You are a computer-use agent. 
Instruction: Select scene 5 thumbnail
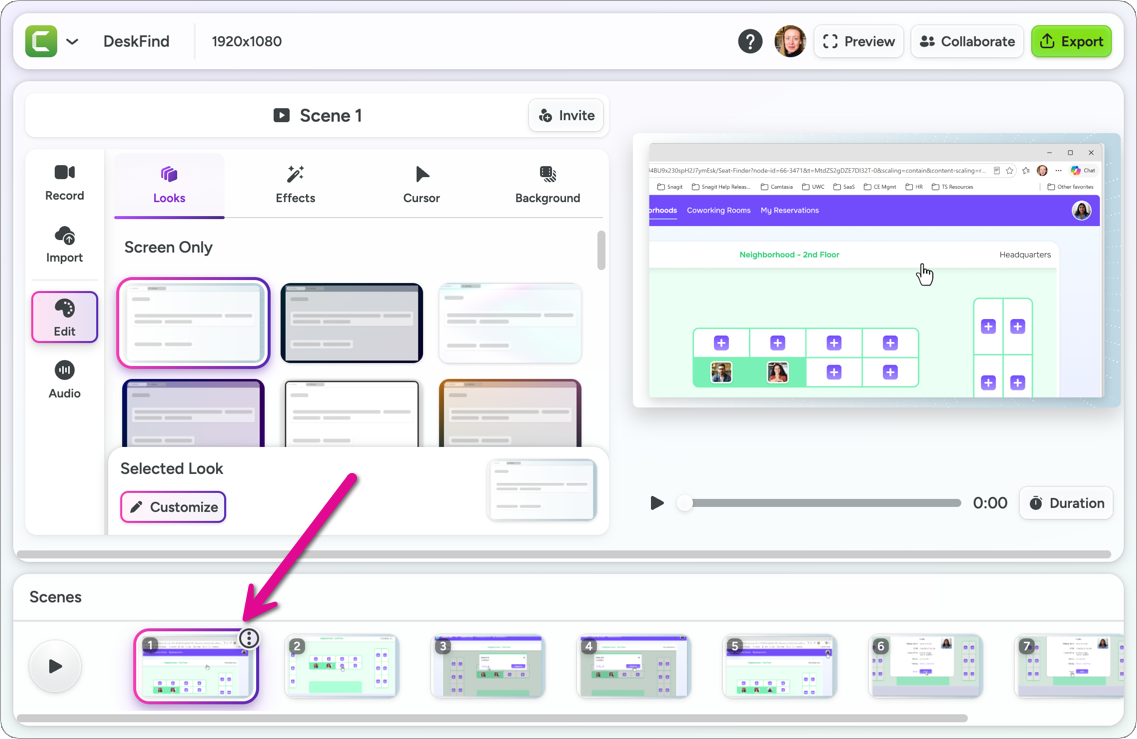click(x=780, y=666)
